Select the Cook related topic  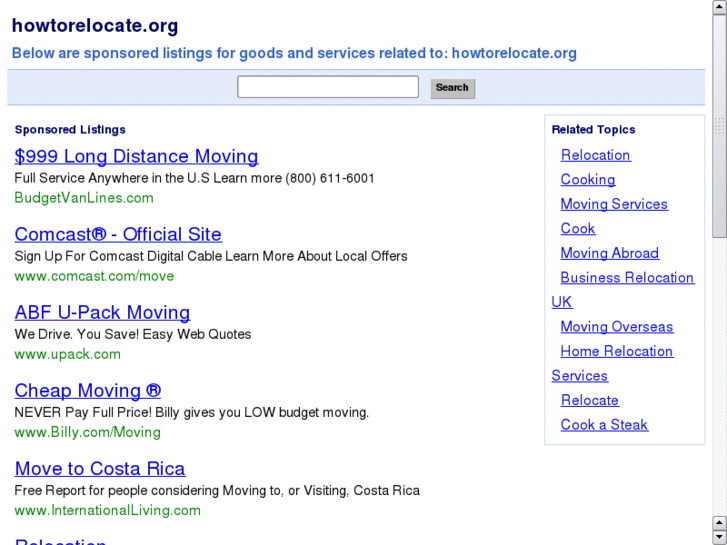pos(578,229)
